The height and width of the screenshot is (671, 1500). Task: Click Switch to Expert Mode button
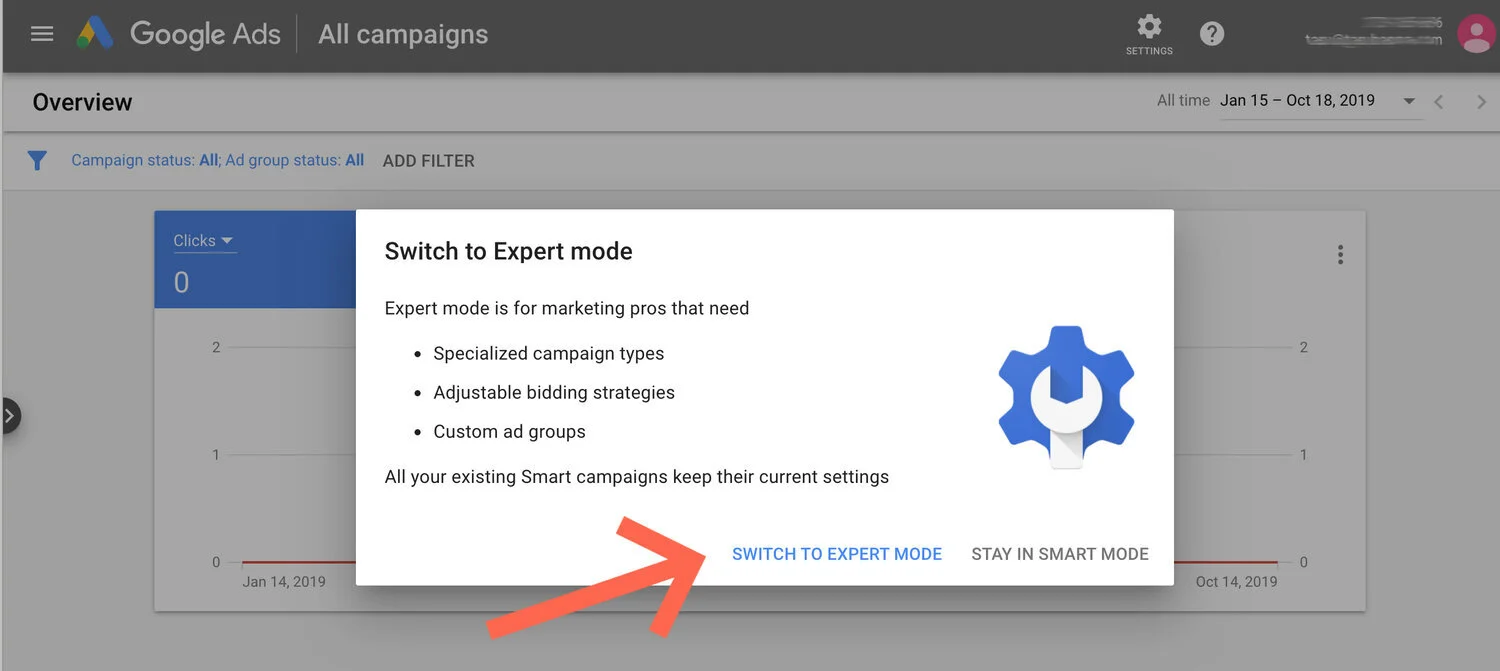point(837,554)
